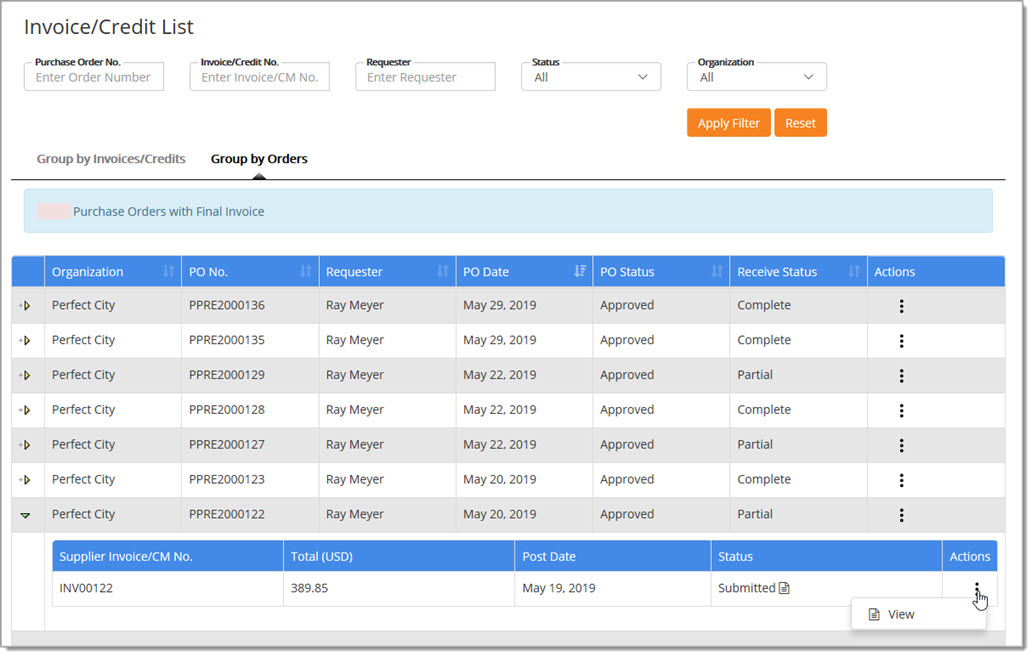
Task: Click the document icon beside Submitted status
Action: 786,588
